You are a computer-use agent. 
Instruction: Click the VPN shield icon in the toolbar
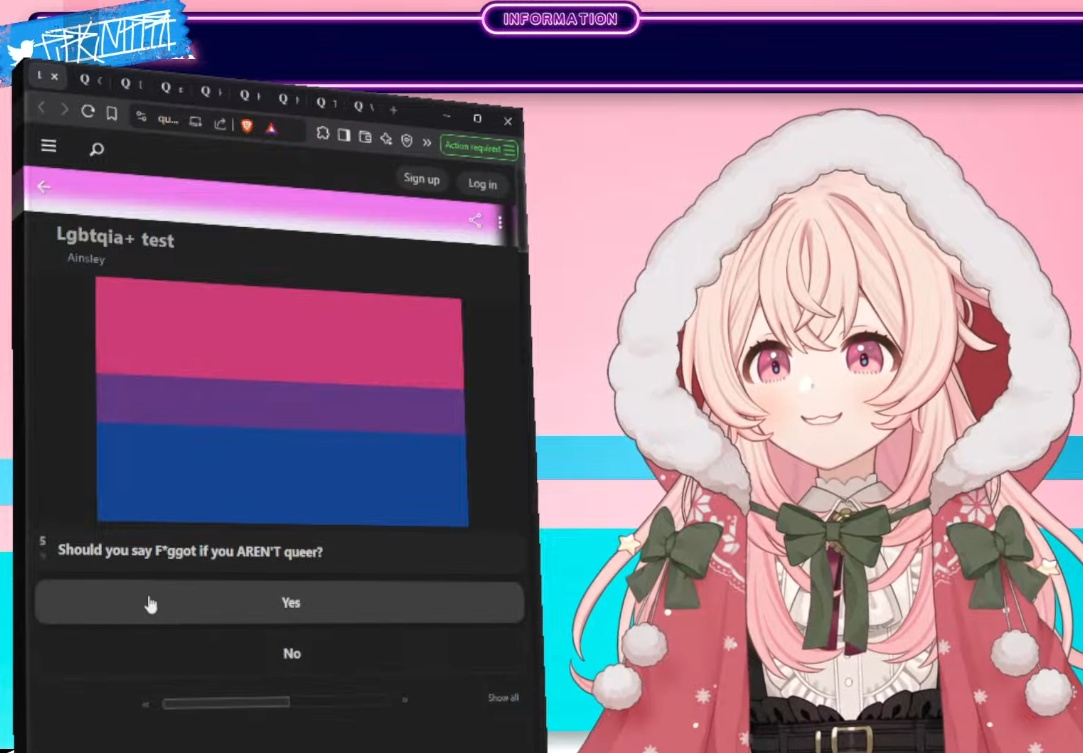407,141
